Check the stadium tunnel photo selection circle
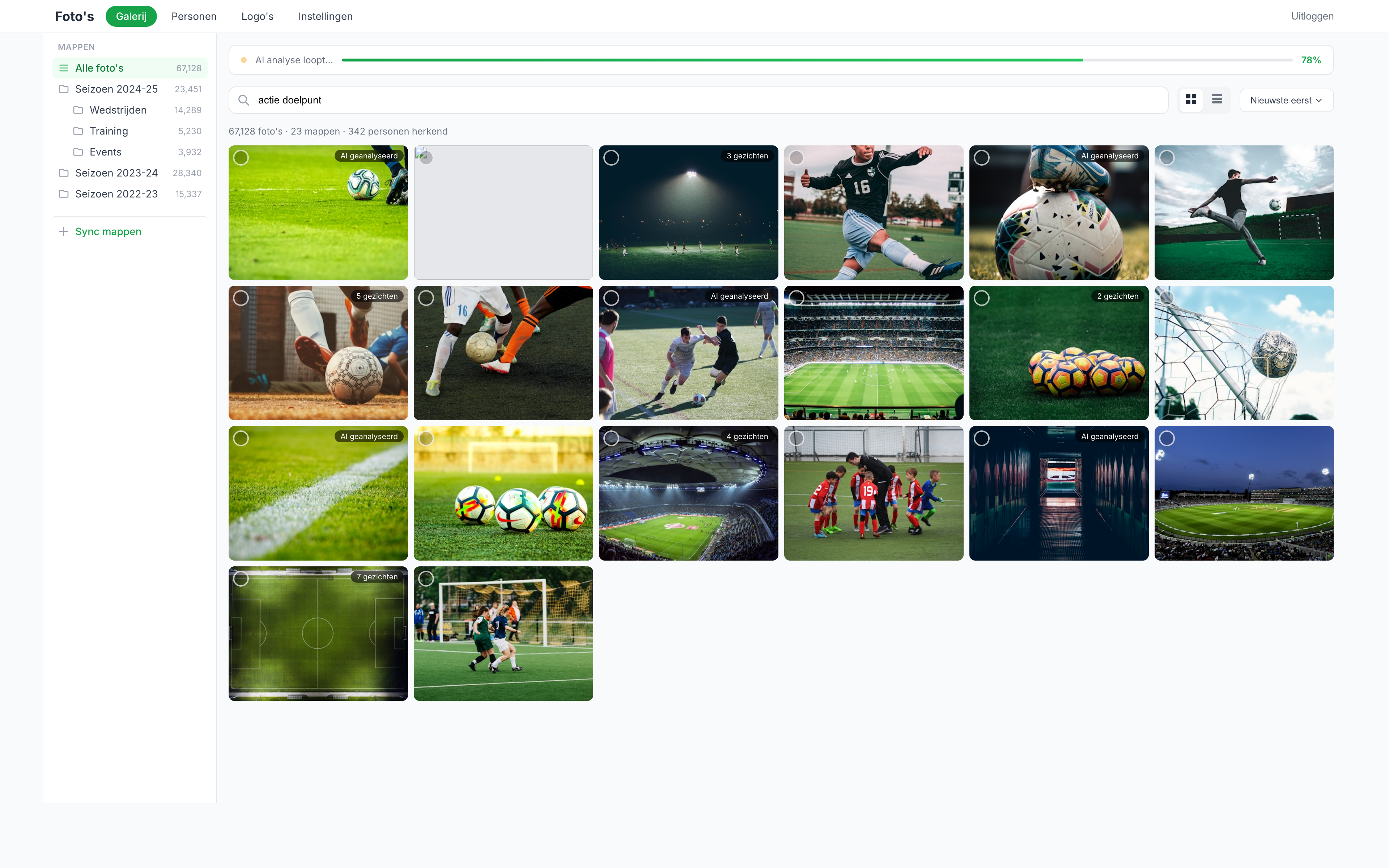The height and width of the screenshot is (868, 1389). pyautogui.click(x=981, y=438)
